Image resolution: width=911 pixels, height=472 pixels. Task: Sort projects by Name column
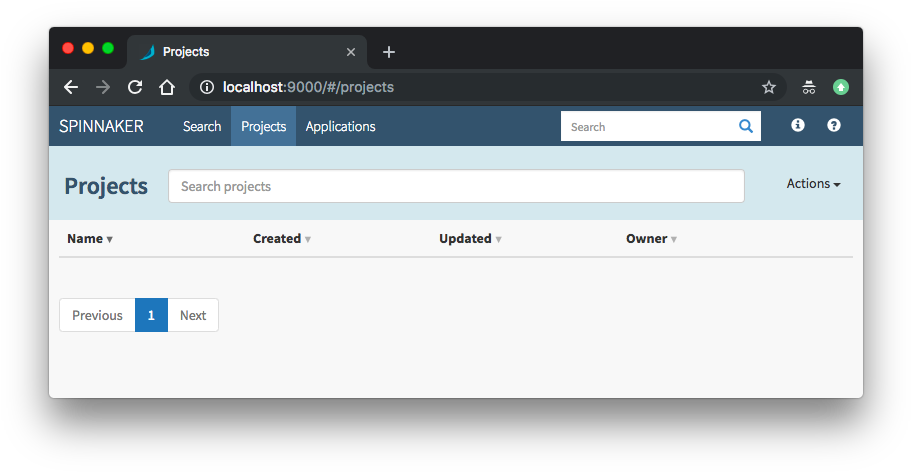[x=89, y=239]
